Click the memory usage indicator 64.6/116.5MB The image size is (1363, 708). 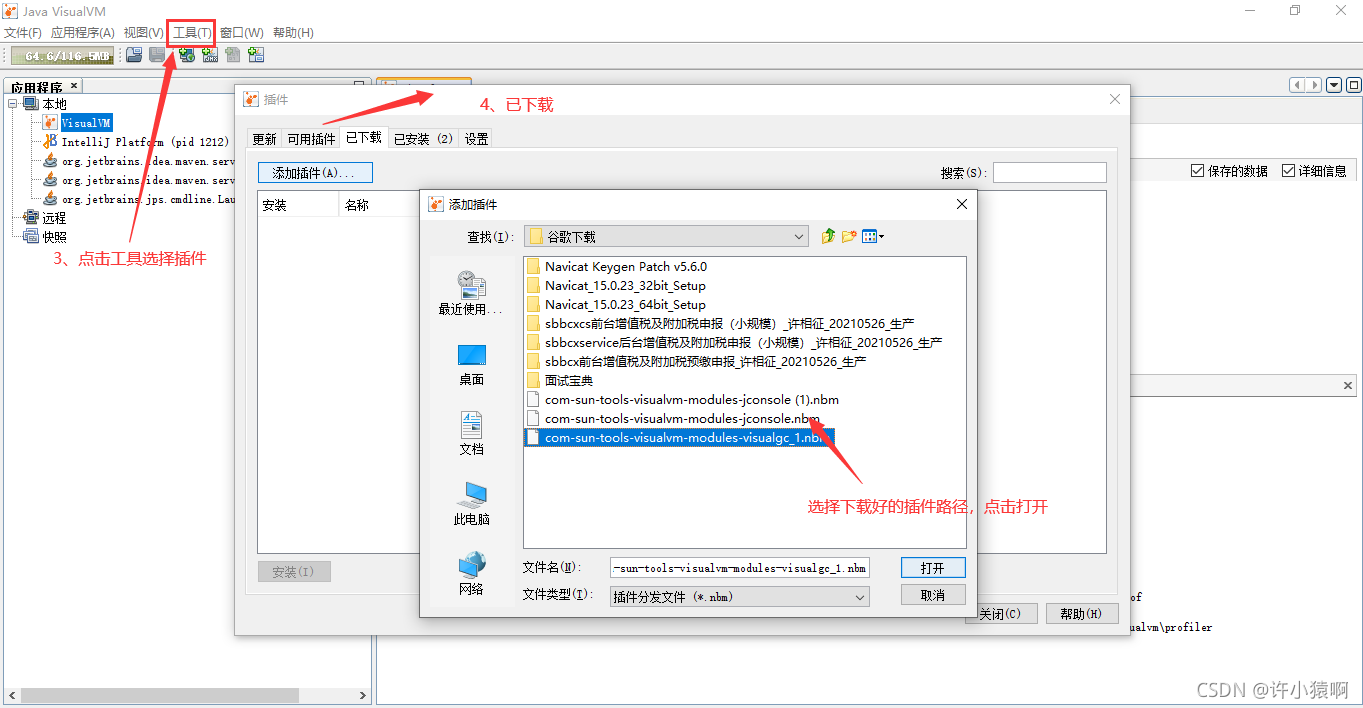(63, 56)
